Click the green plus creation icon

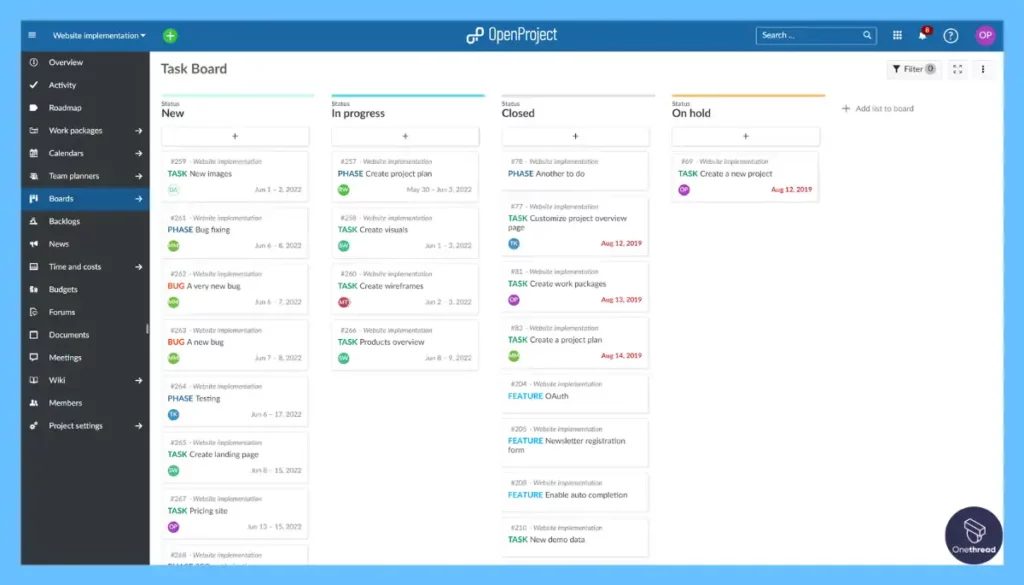[170, 34]
